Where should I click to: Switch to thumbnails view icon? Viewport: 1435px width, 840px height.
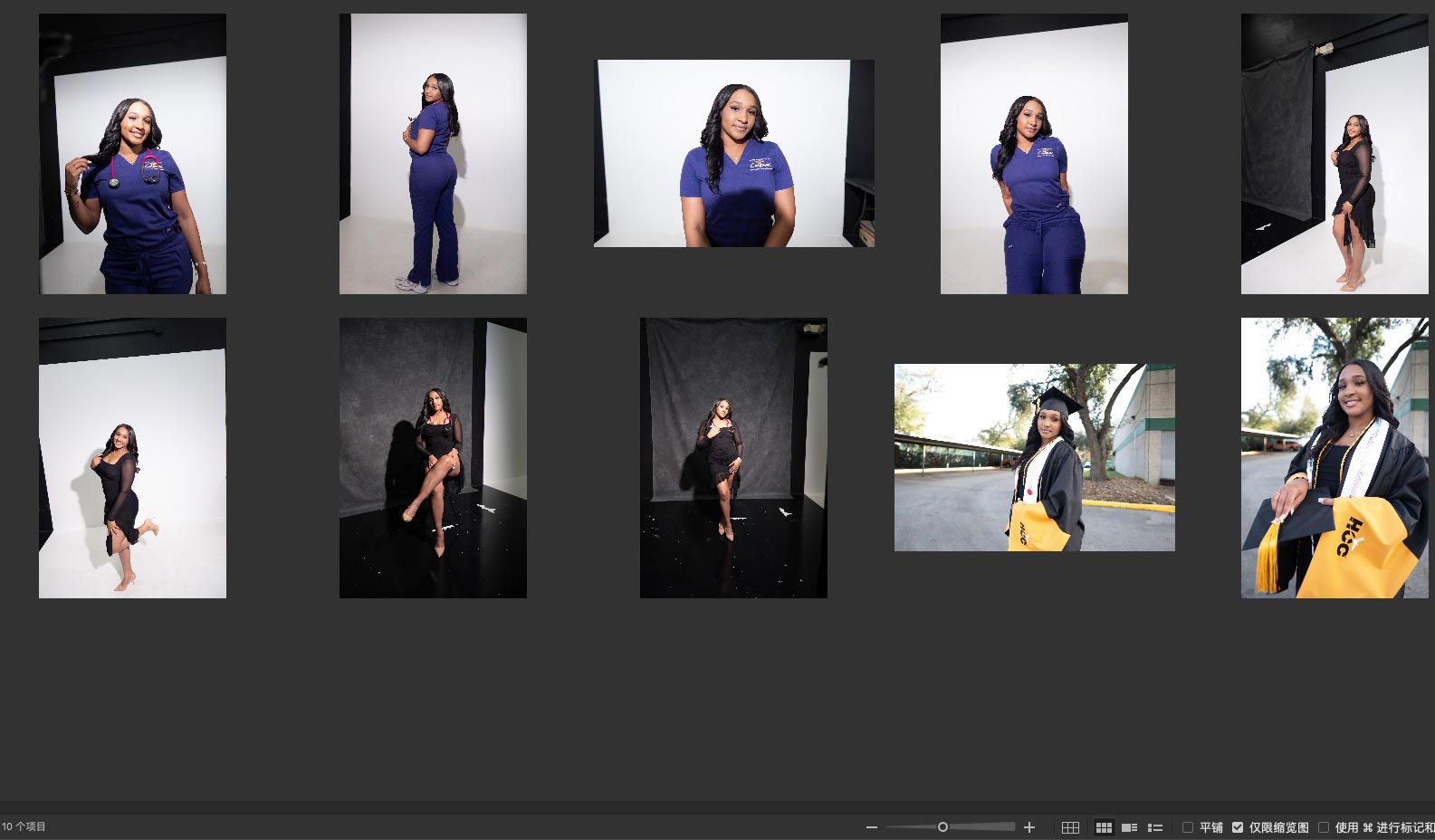[x=1104, y=827]
